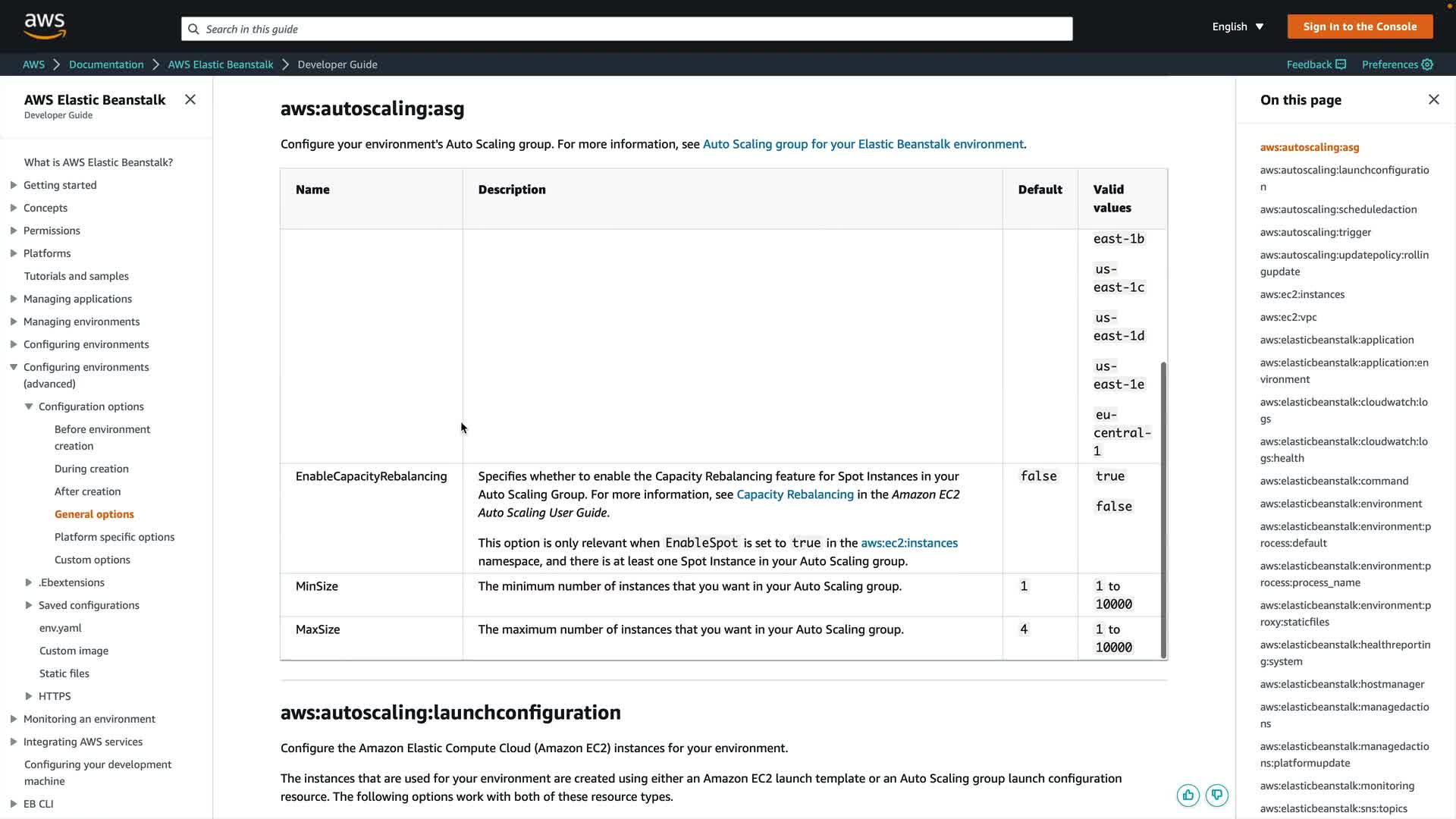Click the AWS logo icon

(x=45, y=26)
